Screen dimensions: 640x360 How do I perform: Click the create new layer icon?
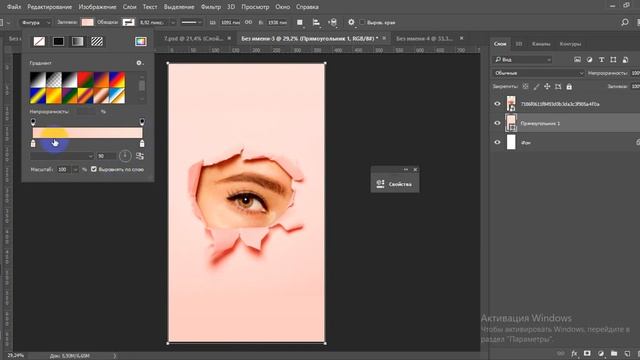[x=627, y=353]
